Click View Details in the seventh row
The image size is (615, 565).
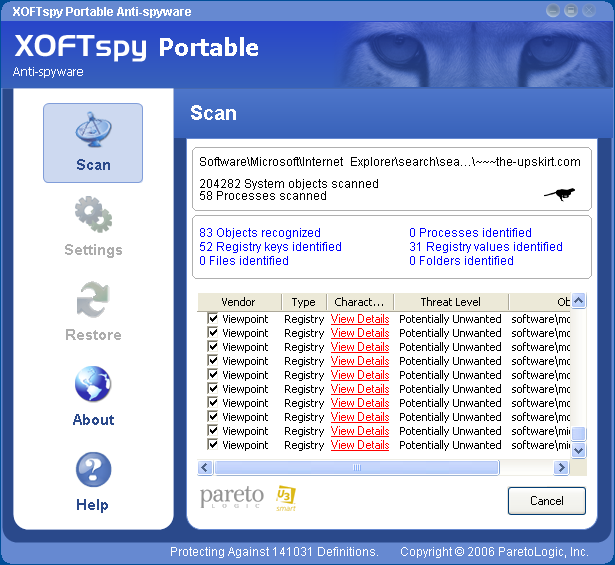(360, 403)
